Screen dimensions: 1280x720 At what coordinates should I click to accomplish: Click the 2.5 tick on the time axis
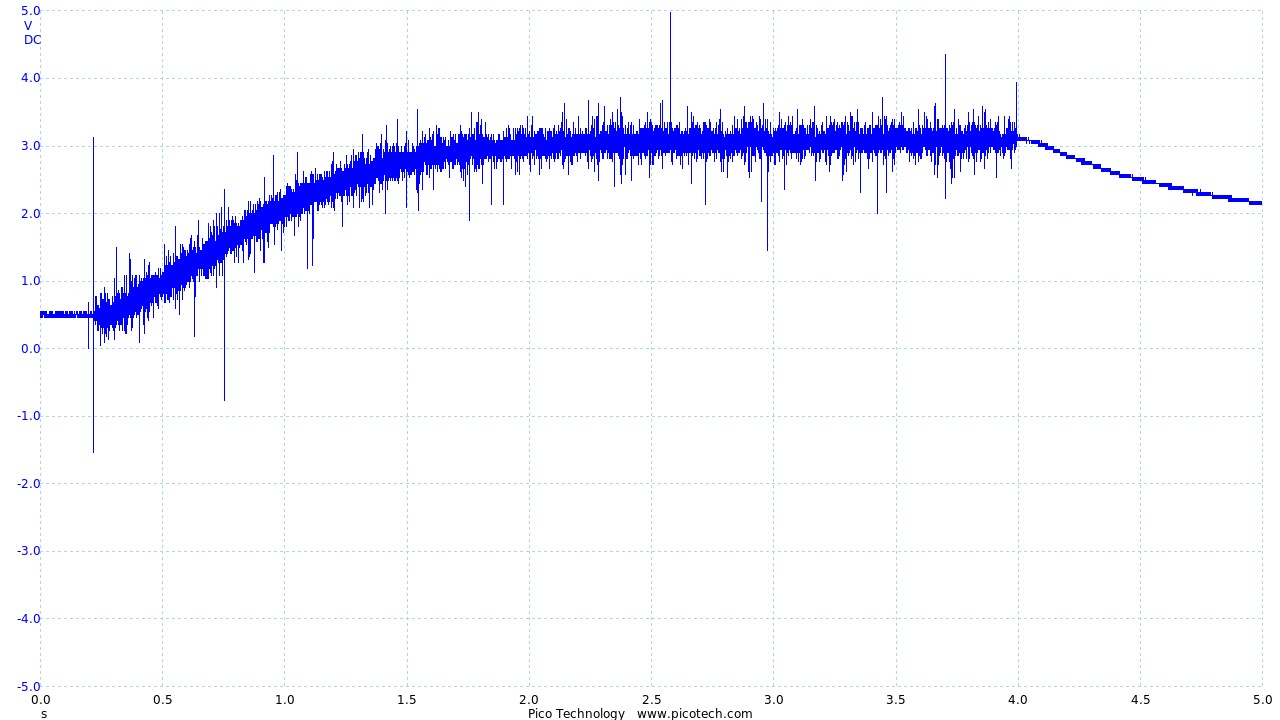(x=651, y=700)
